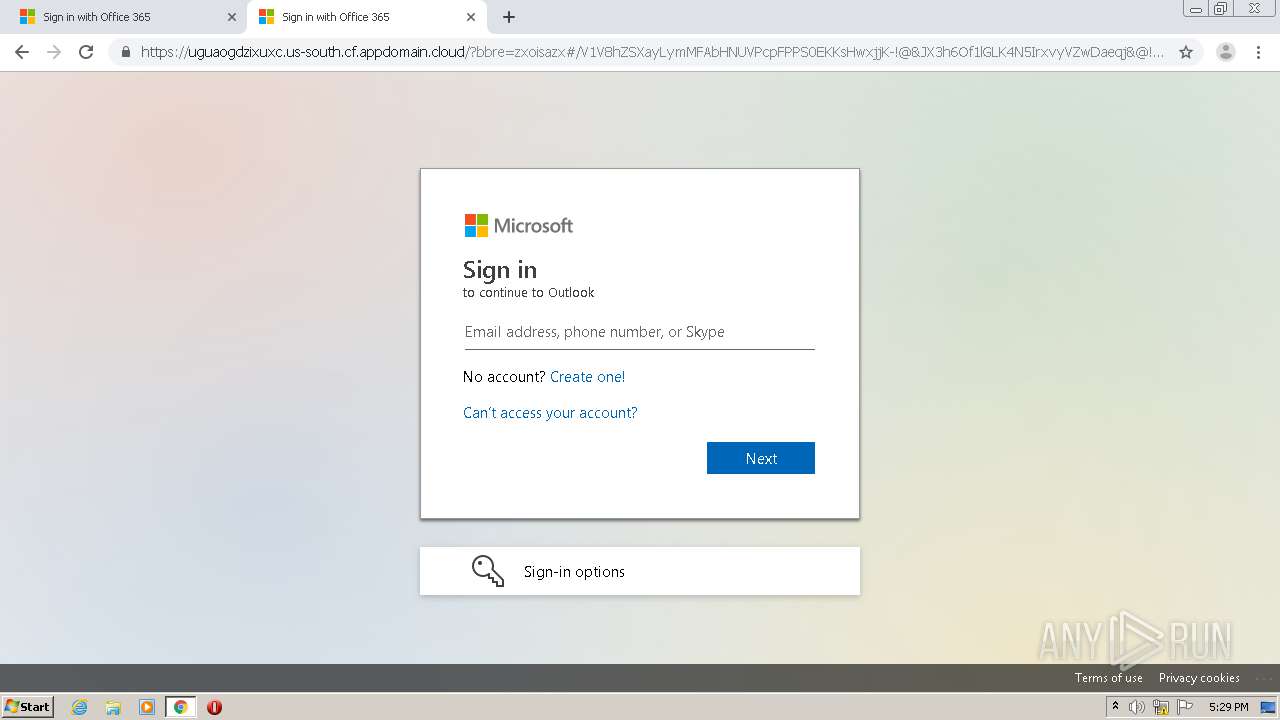The width and height of the screenshot is (1280, 720).
Task: Open Privacy cookies link
Action: click(x=1199, y=678)
